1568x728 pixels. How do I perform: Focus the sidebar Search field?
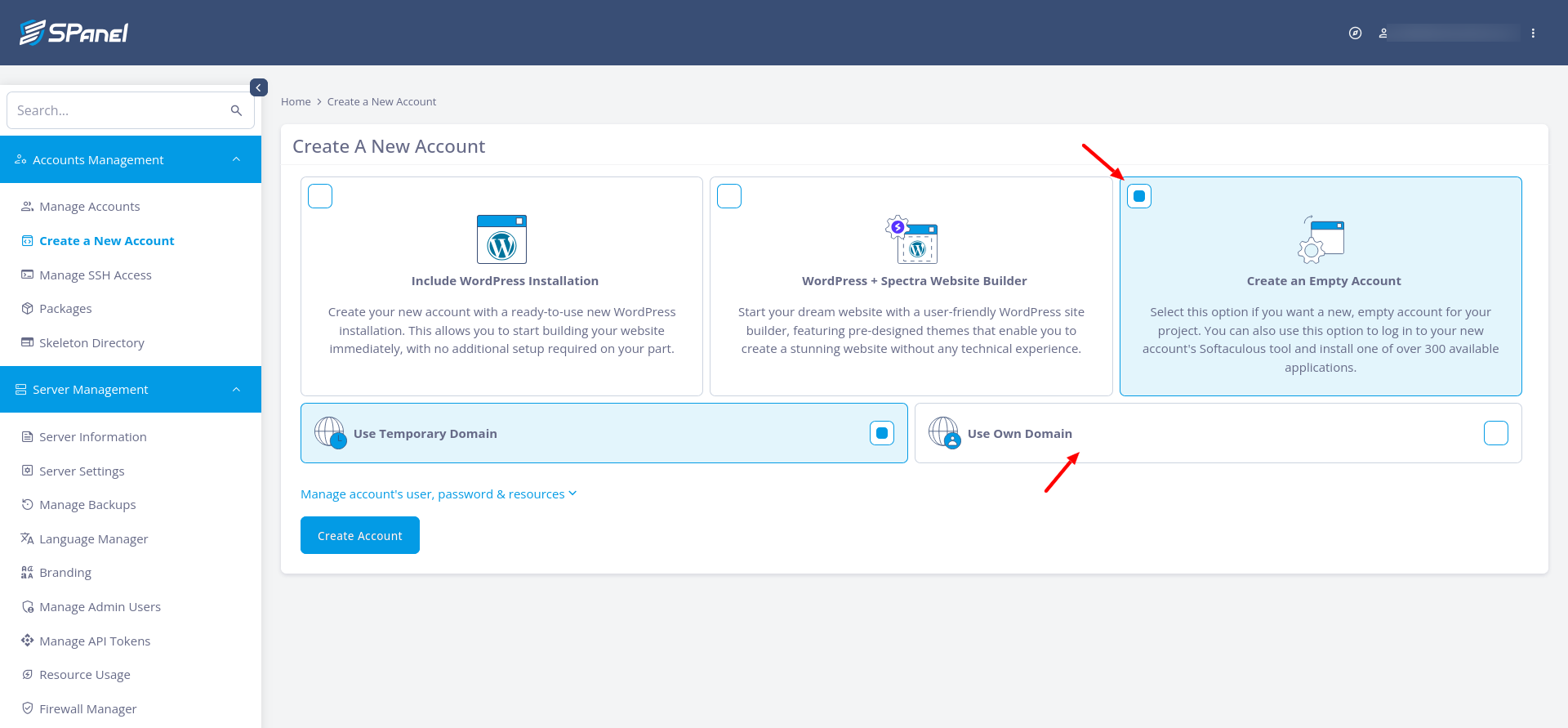click(131, 110)
